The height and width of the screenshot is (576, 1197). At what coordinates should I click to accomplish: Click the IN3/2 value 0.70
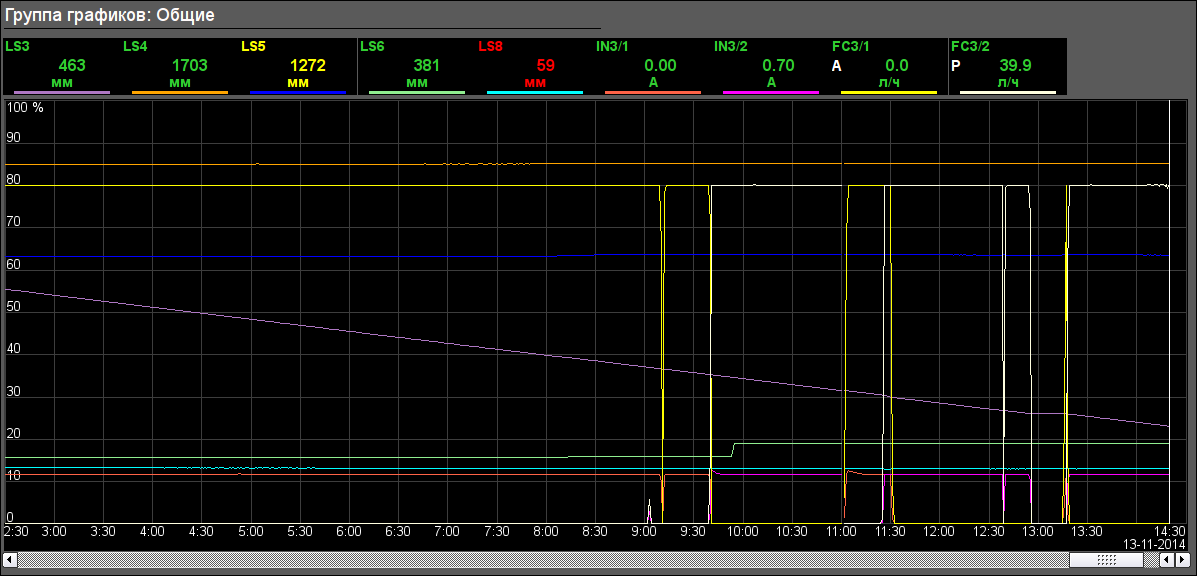[779, 66]
